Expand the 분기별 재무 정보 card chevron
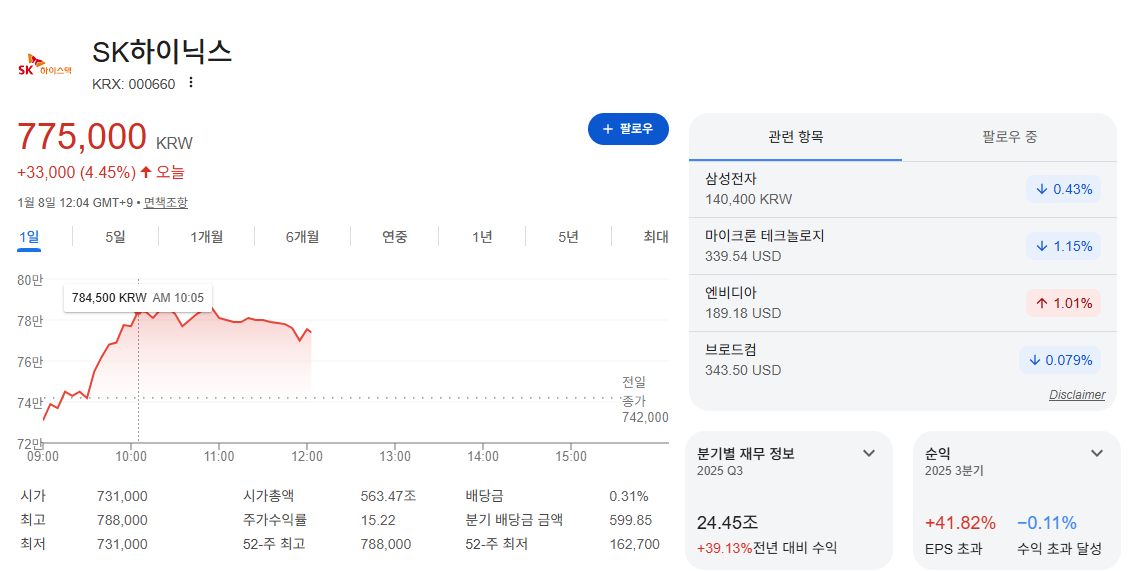The height and width of the screenshot is (571, 1132). click(869, 453)
